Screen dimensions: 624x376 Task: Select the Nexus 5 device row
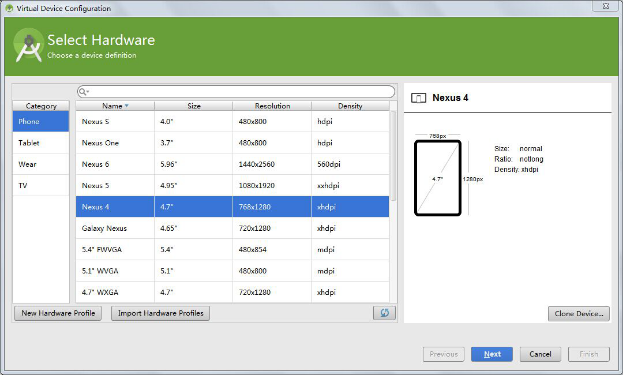(x=232, y=185)
